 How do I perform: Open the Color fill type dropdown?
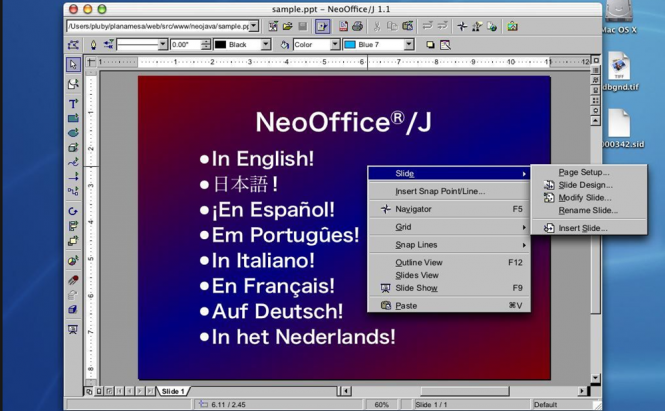point(335,45)
